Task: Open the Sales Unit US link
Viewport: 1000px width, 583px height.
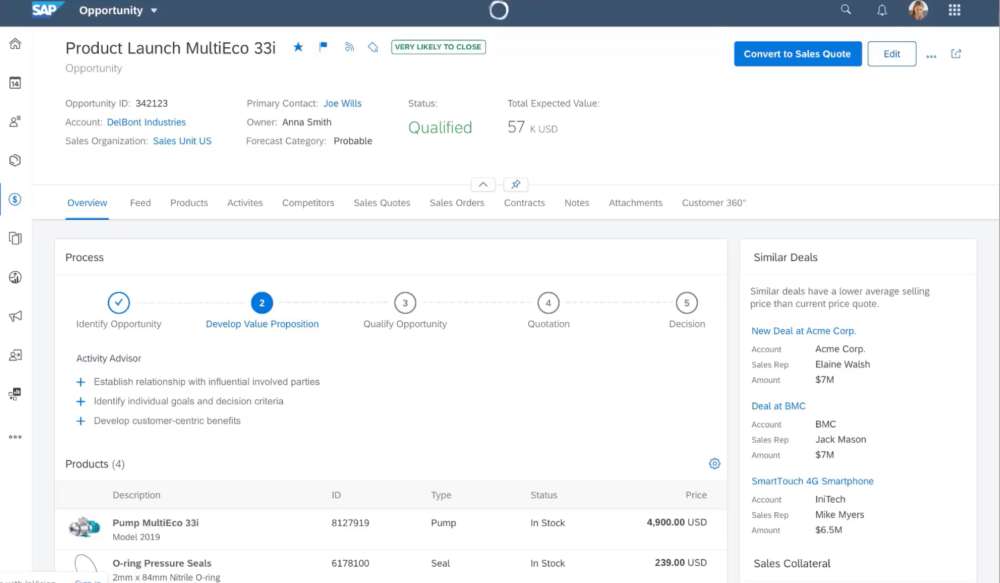Action: click(182, 141)
